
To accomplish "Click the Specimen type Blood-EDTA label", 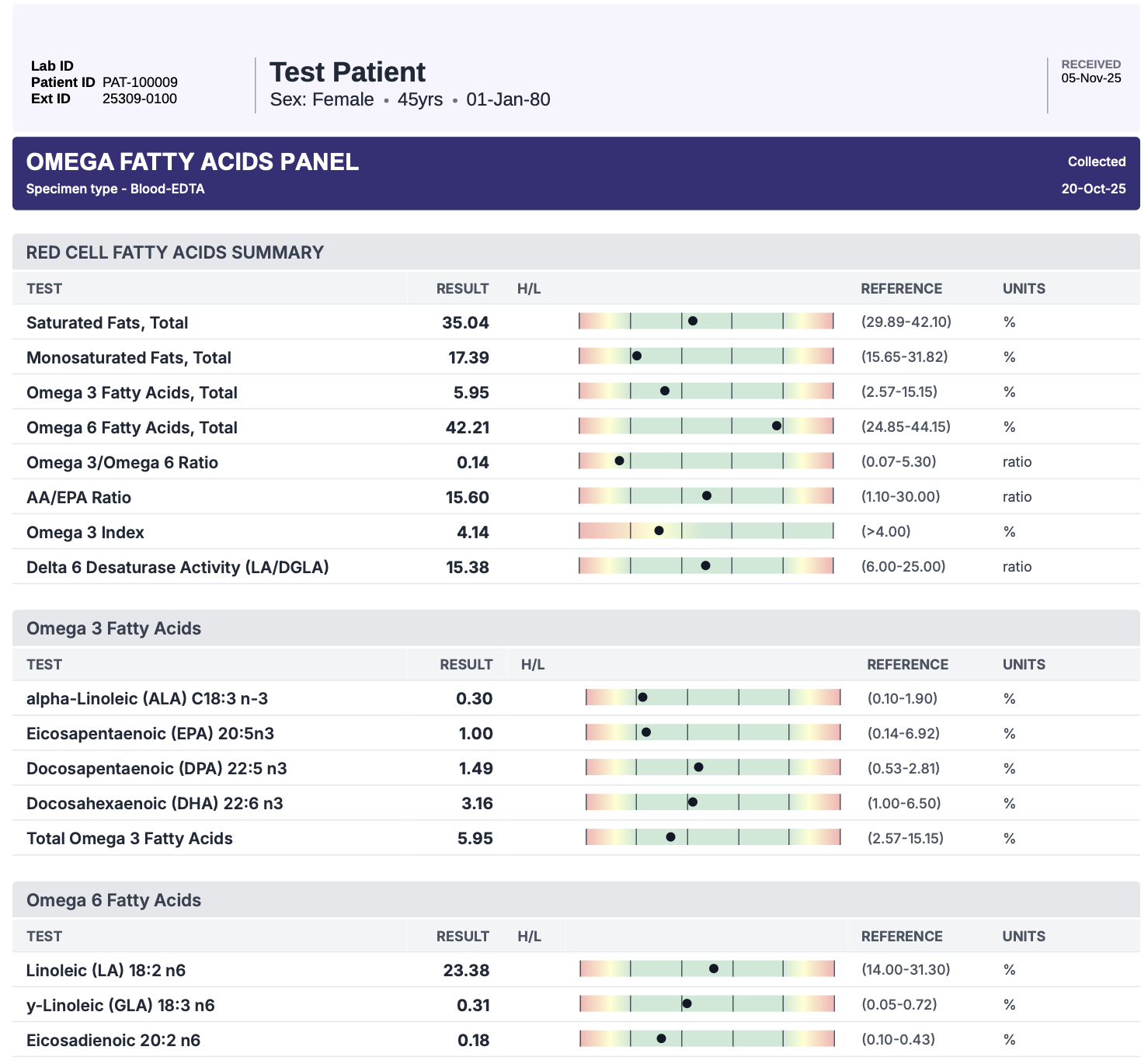I will tap(115, 189).
